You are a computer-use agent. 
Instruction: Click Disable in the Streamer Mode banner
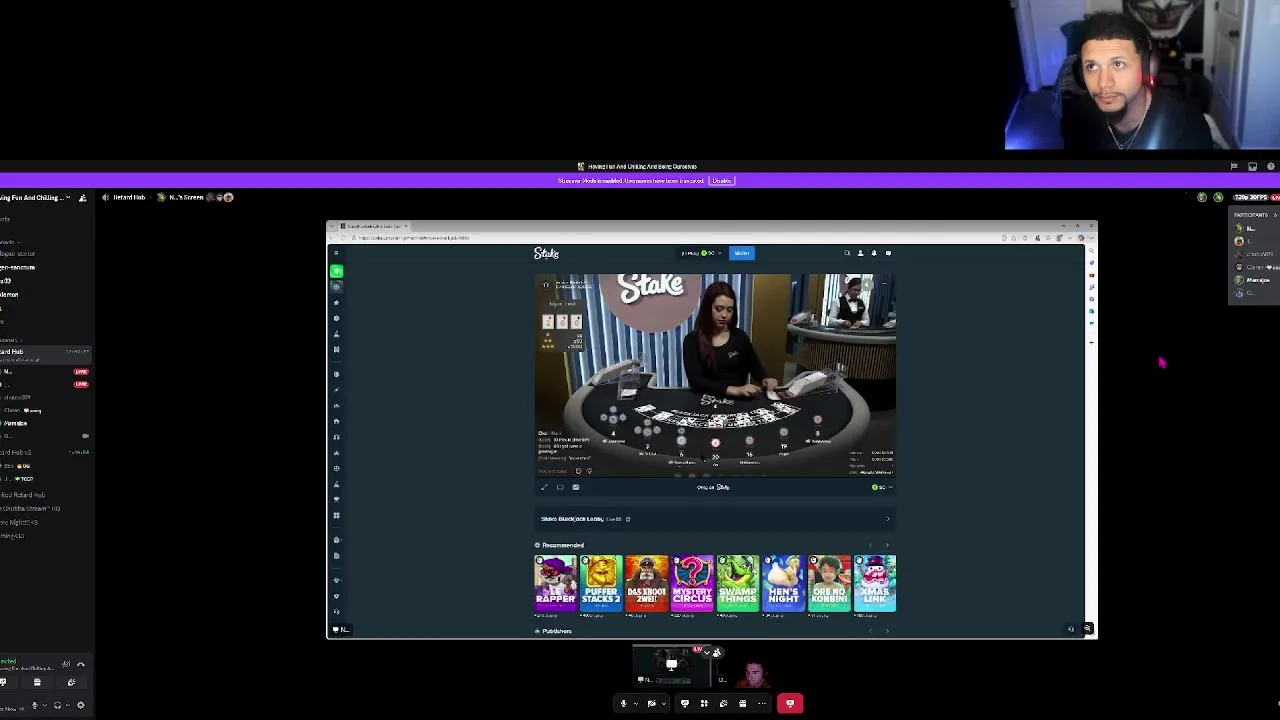pos(722,181)
